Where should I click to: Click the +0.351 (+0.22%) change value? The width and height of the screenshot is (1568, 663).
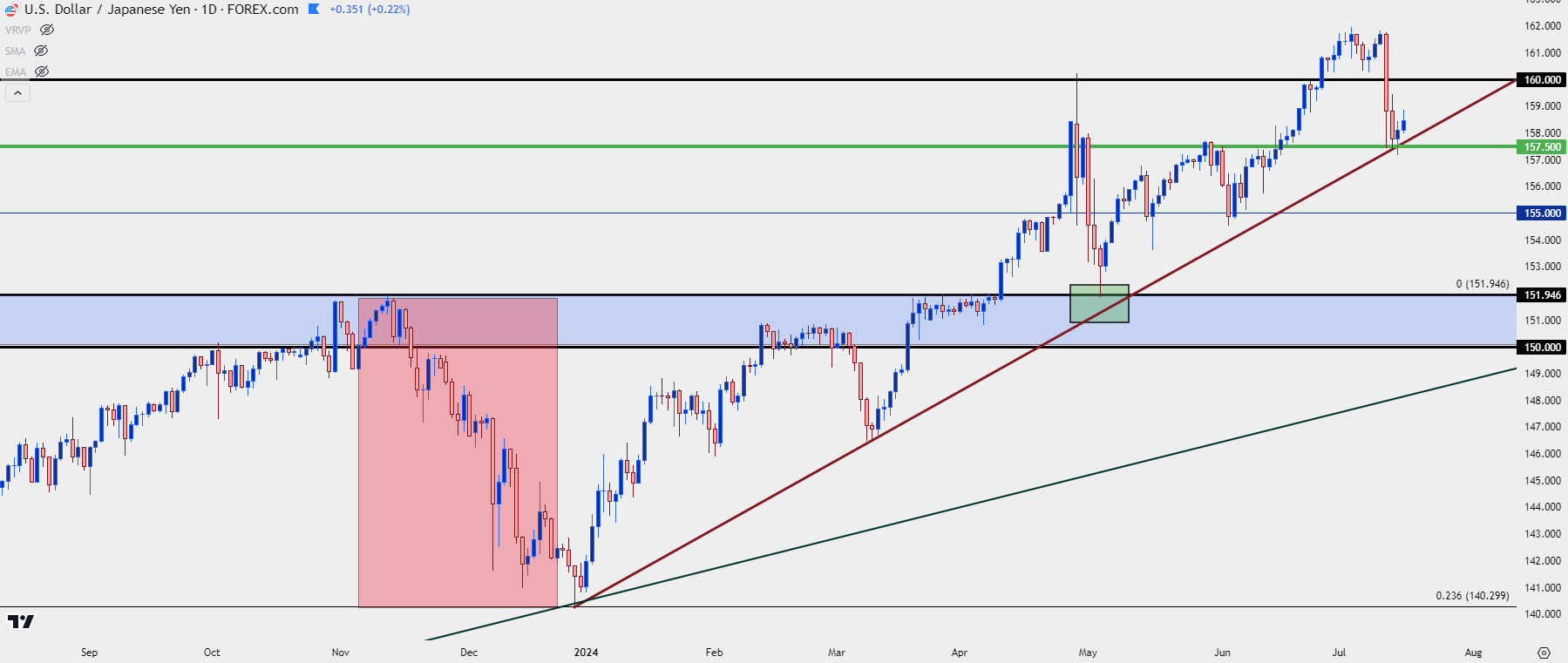coord(370,9)
